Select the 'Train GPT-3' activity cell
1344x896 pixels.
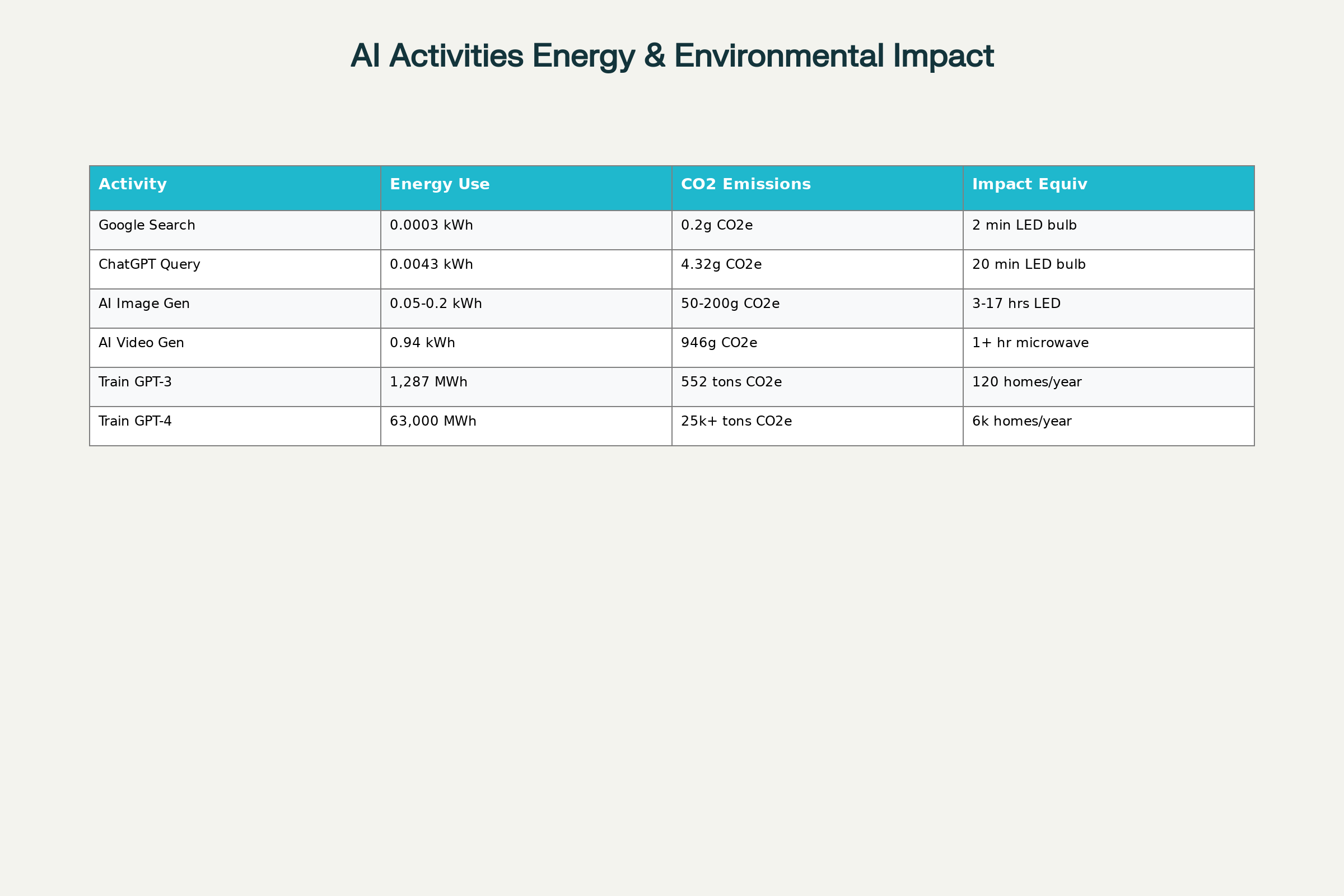click(x=135, y=382)
